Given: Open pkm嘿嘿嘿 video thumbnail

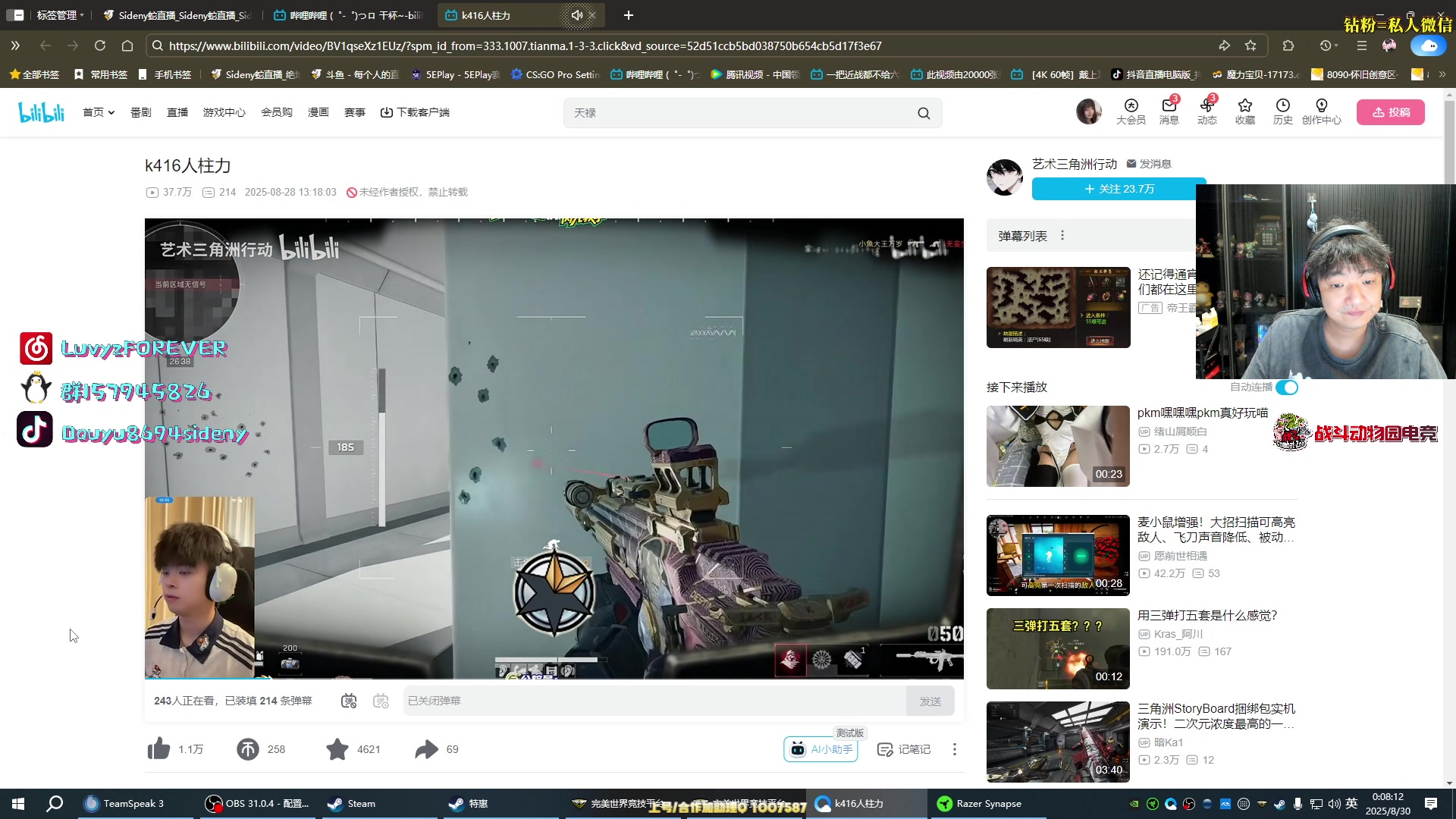Looking at the screenshot, I should [1058, 446].
